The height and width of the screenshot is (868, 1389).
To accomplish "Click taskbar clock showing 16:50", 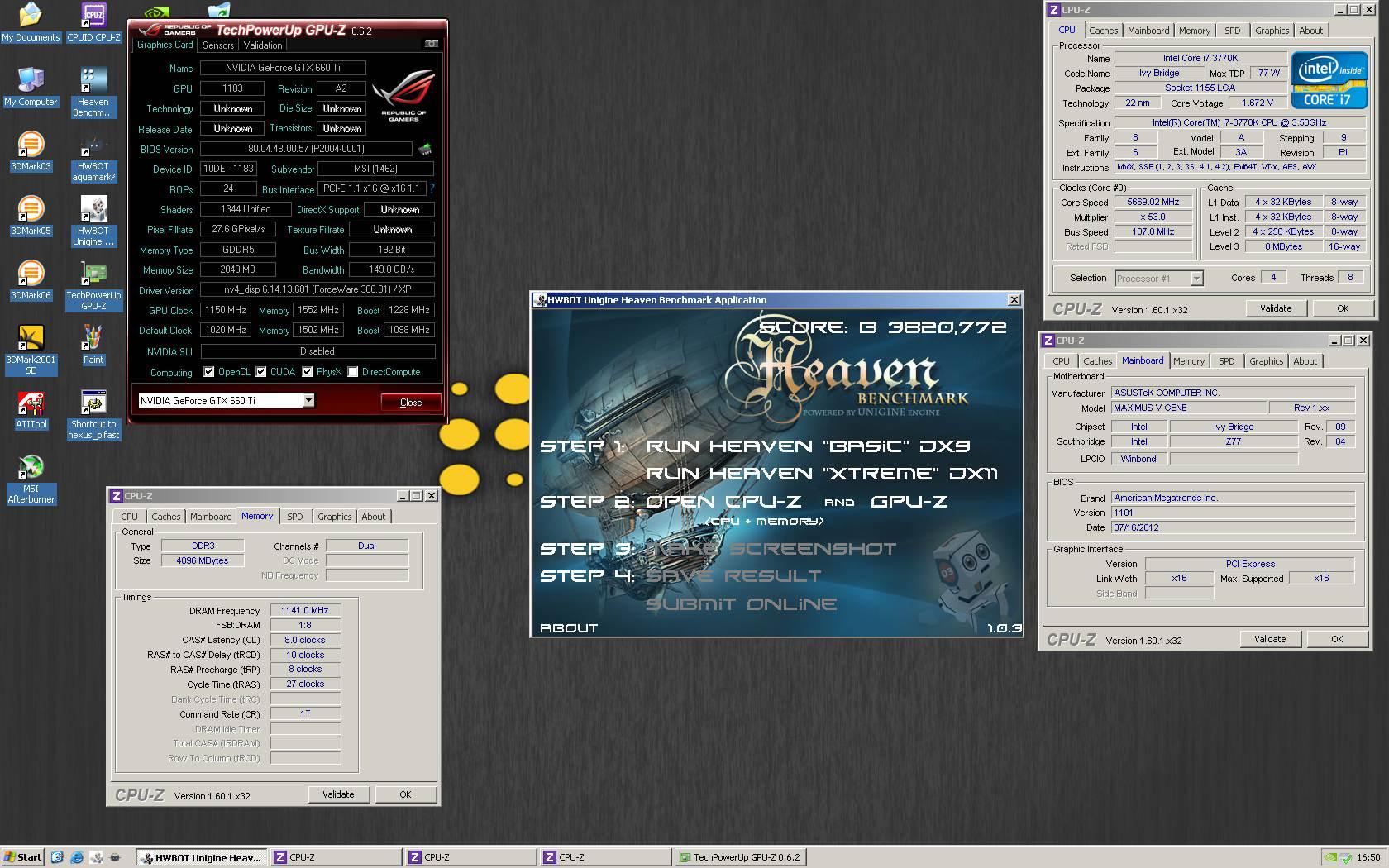I will (x=1368, y=857).
